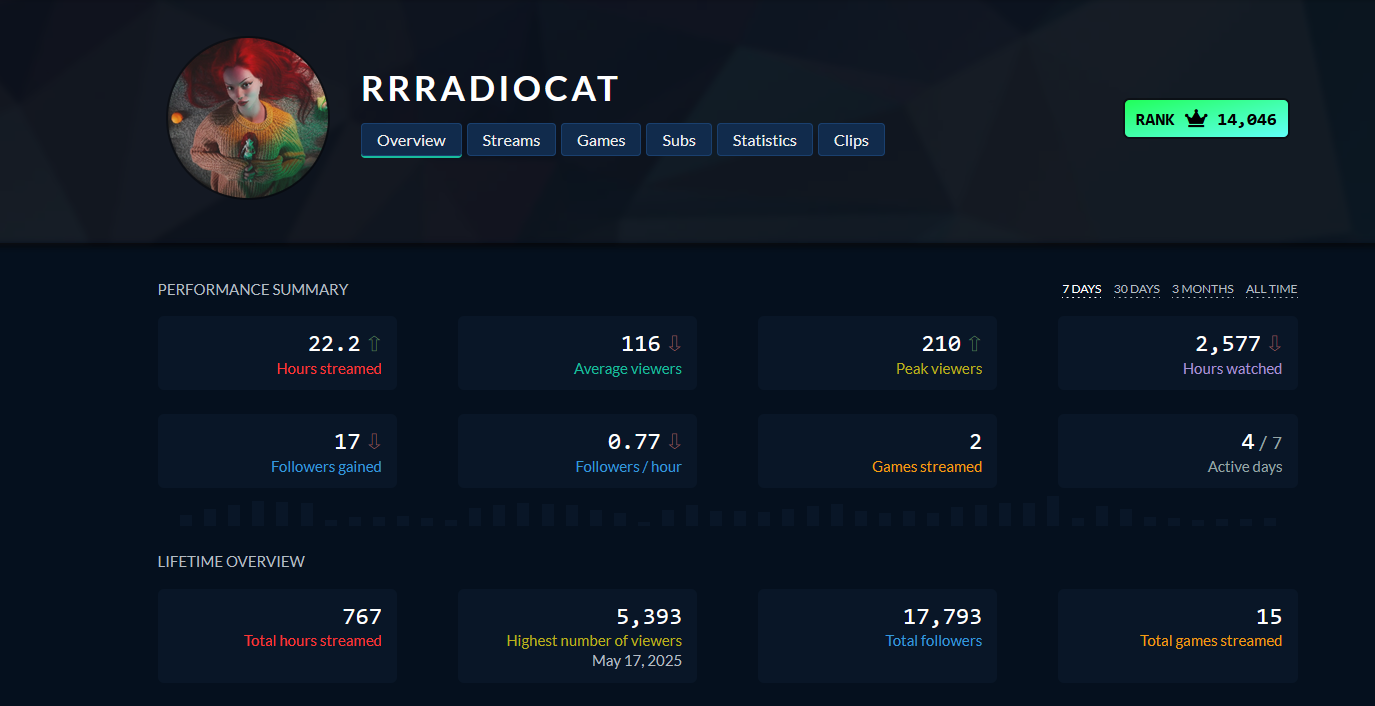Click the Total games streamed label
The height and width of the screenshot is (706, 1375).
pos(1211,641)
